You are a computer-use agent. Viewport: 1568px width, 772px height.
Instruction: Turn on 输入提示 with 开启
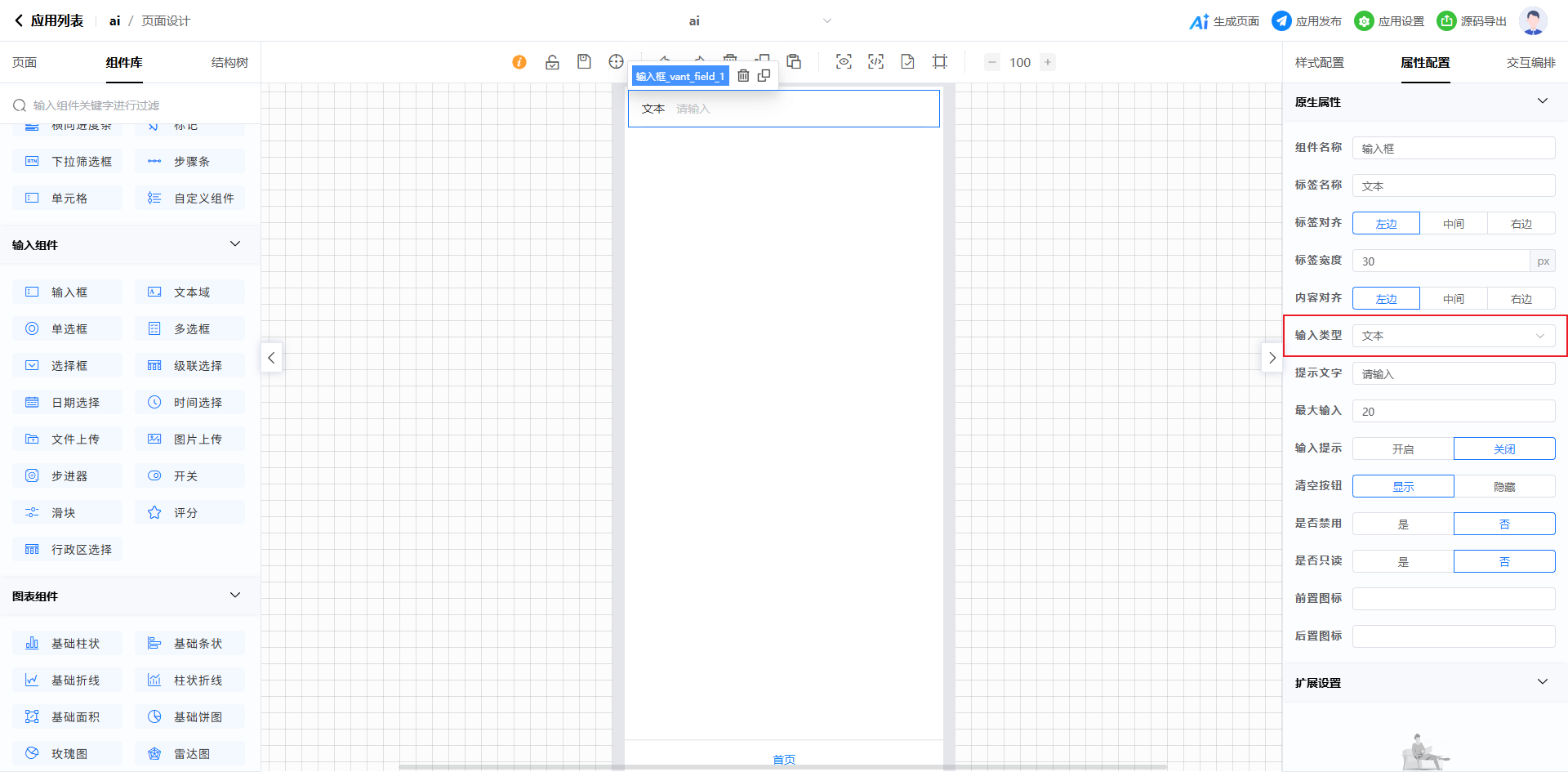[x=1403, y=449]
